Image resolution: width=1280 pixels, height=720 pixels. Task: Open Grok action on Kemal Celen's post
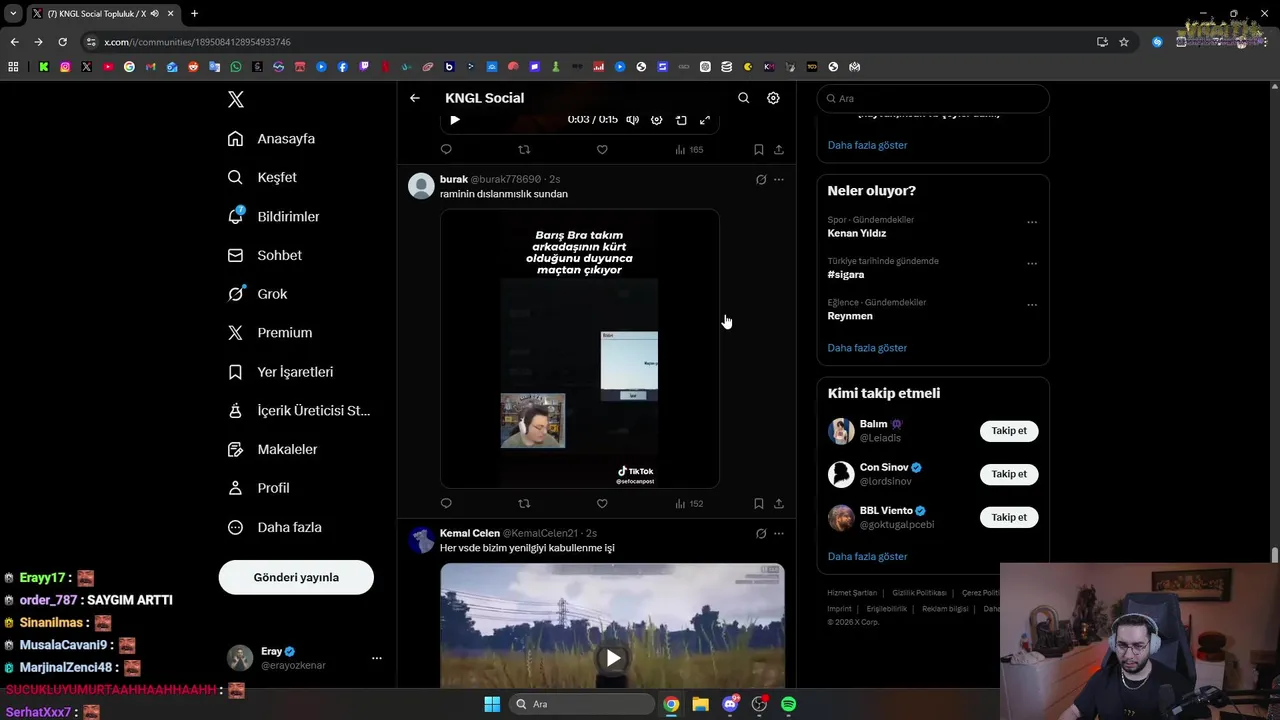click(x=761, y=534)
